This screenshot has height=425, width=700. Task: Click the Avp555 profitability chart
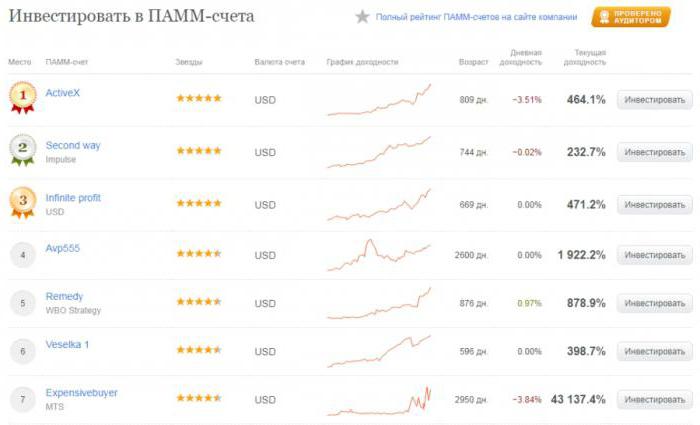pyautogui.click(x=379, y=255)
